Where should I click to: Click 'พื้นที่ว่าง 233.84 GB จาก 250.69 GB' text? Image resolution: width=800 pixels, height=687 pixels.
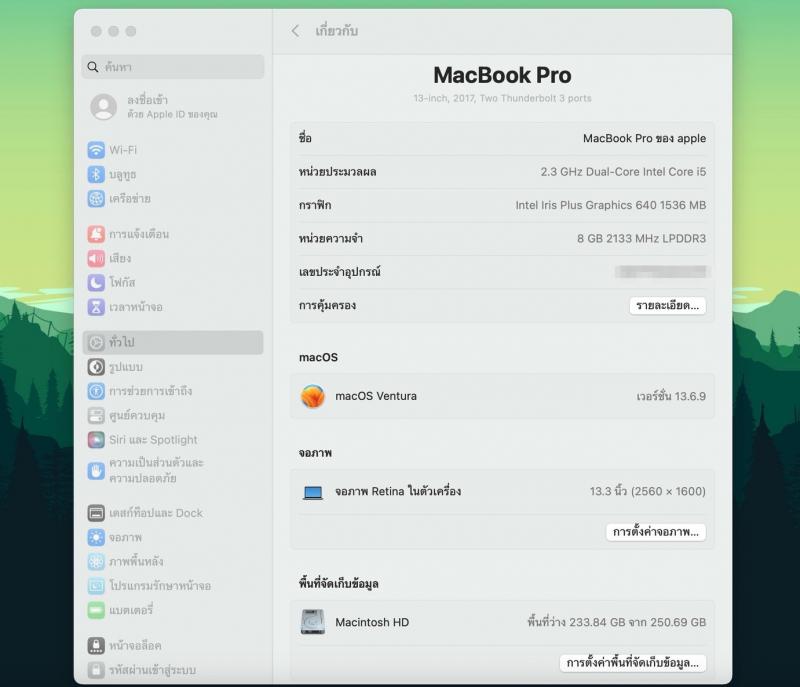616,622
